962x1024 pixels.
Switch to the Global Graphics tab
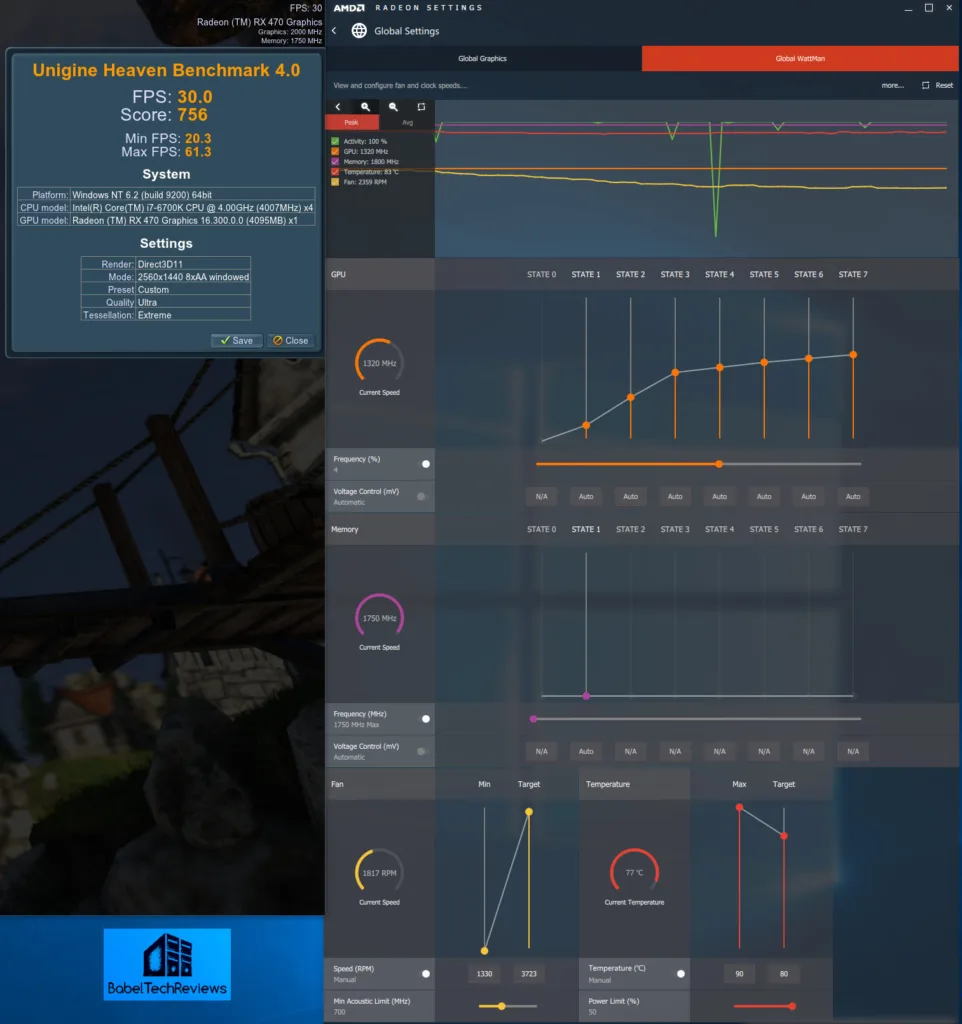(x=483, y=60)
